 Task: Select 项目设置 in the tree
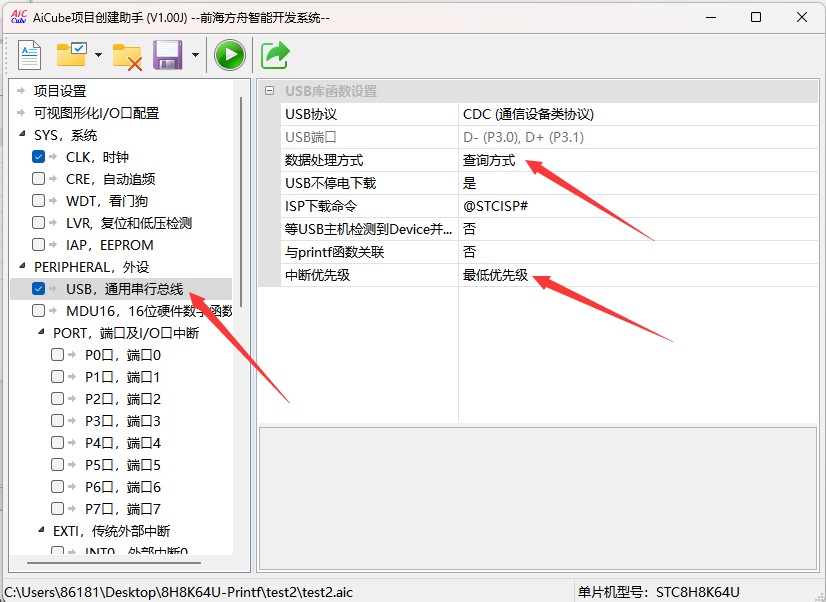coord(60,91)
